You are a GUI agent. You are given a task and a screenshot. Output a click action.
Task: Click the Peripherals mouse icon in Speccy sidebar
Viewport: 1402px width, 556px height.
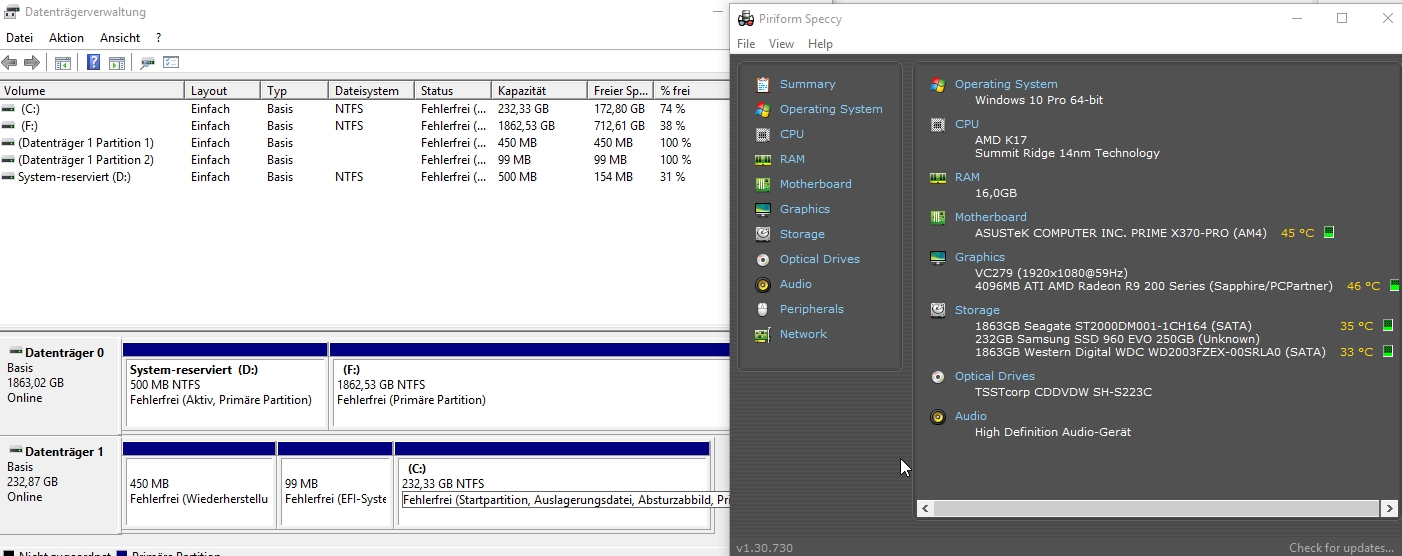click(x=763, y=309)
